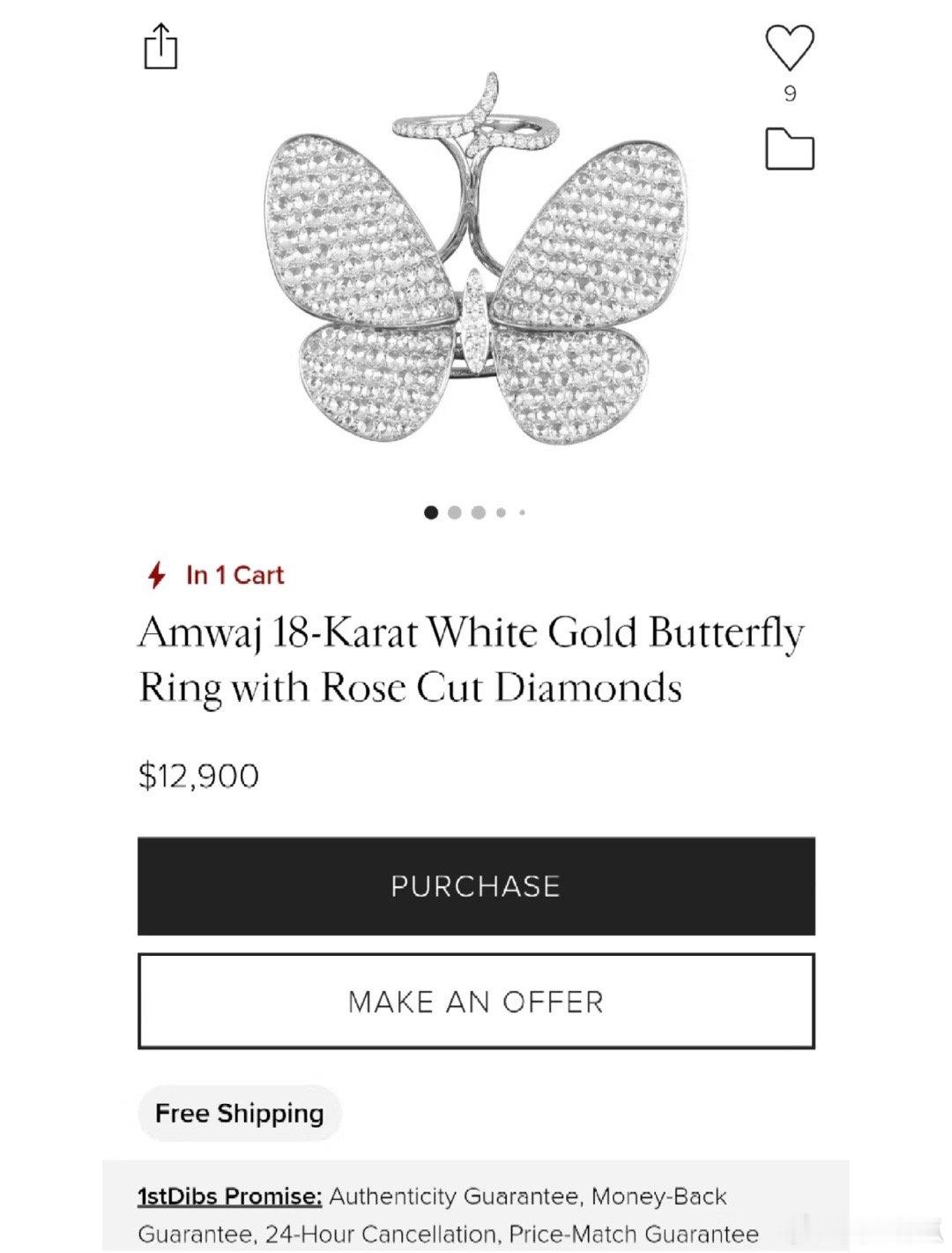Click the In 1 Cart label
Viewport: 952px width, 1253px height.
pyautogui.click(x=234, y=576)
